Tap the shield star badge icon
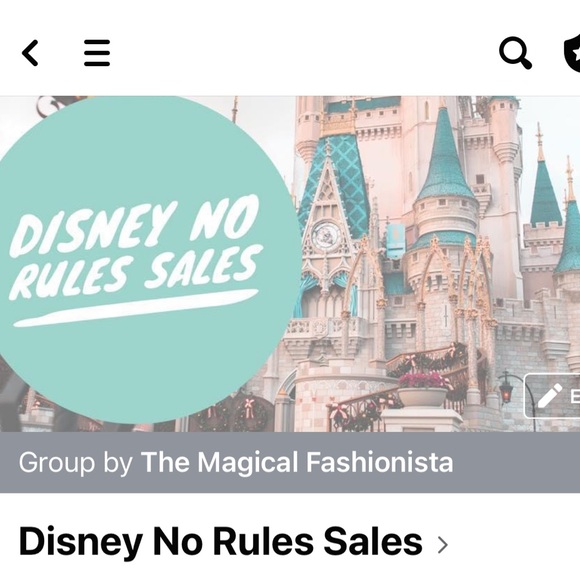580x580 pixels. pyautogui.click(x=572, y=53)
